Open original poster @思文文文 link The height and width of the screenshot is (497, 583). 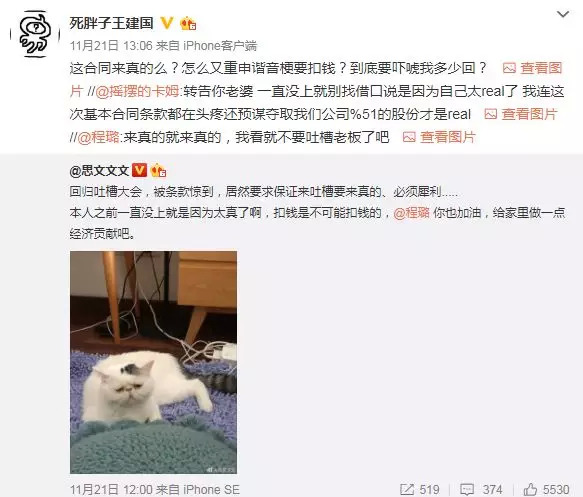tap(99, 171)
